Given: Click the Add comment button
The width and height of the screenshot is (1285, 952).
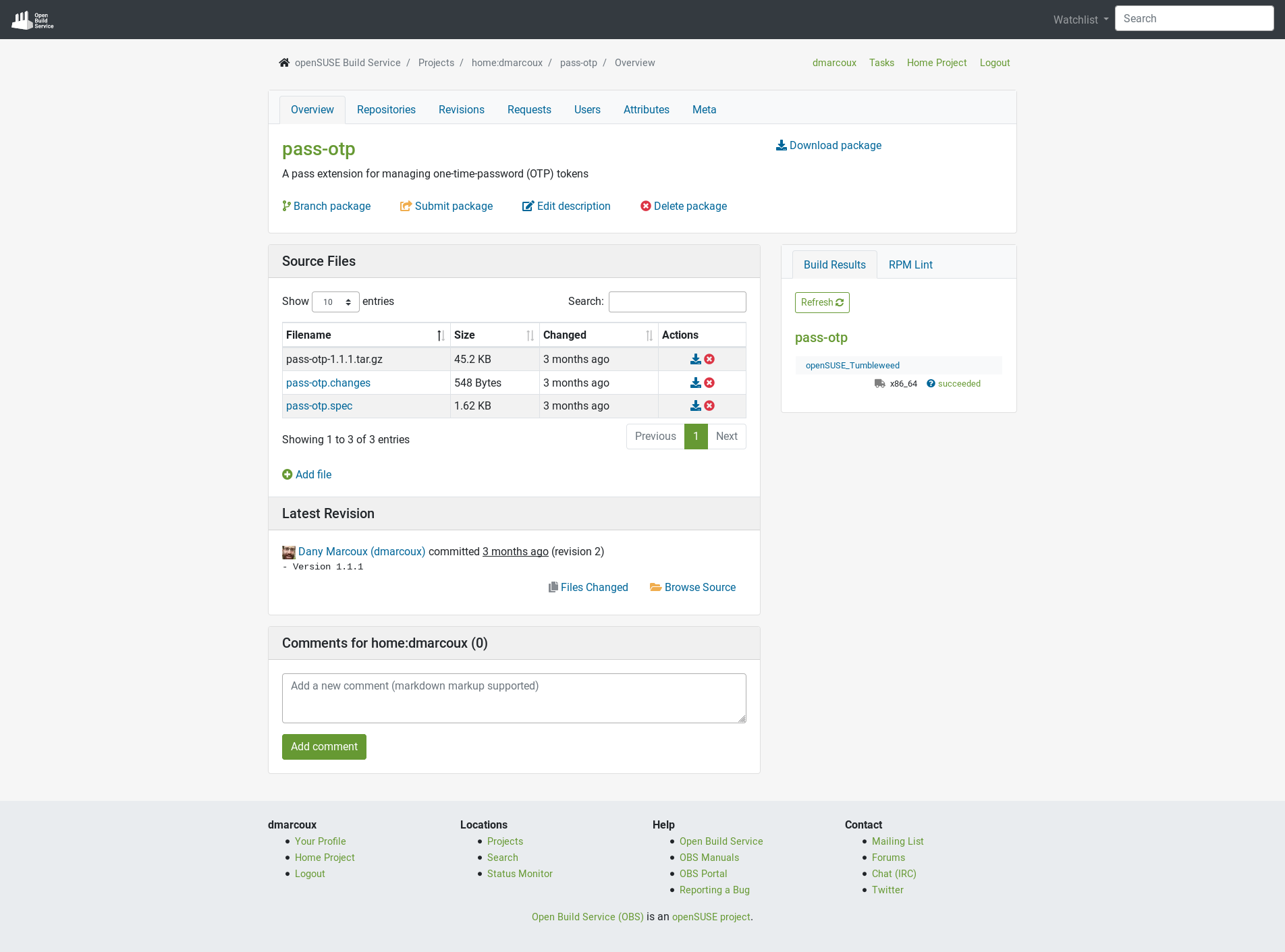Looking at the screenshot, I should coord(324,747).
